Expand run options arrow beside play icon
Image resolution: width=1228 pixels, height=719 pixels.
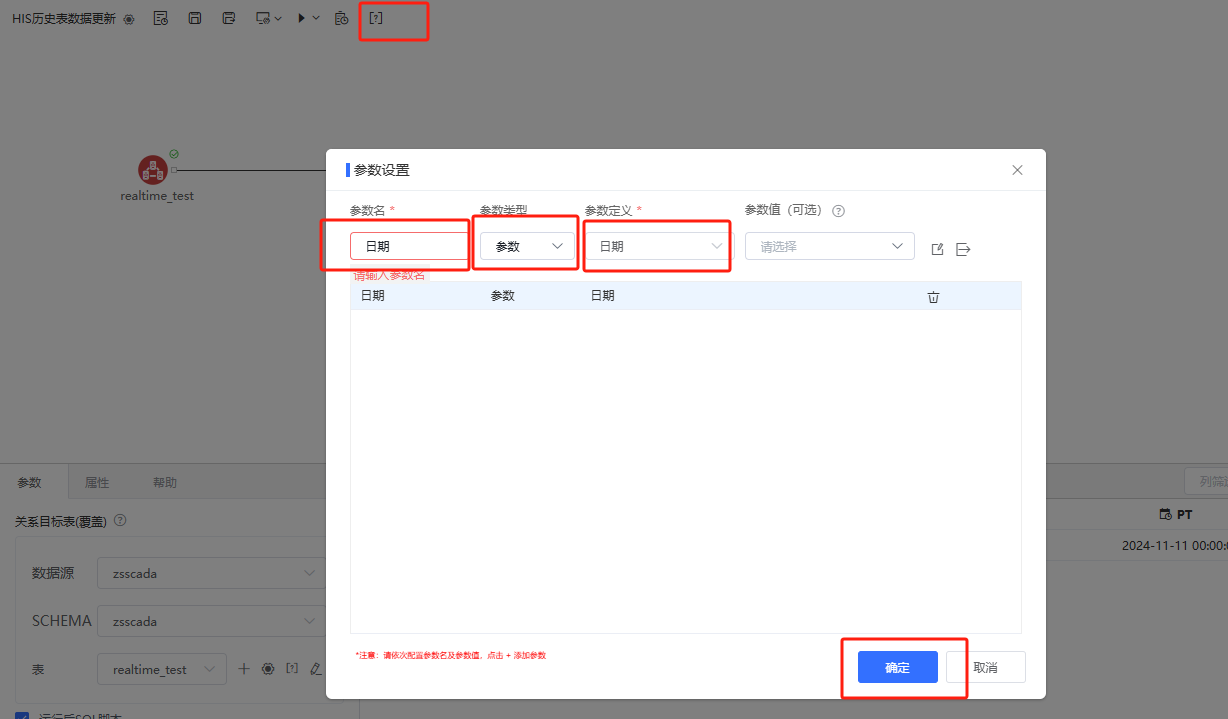316,18
